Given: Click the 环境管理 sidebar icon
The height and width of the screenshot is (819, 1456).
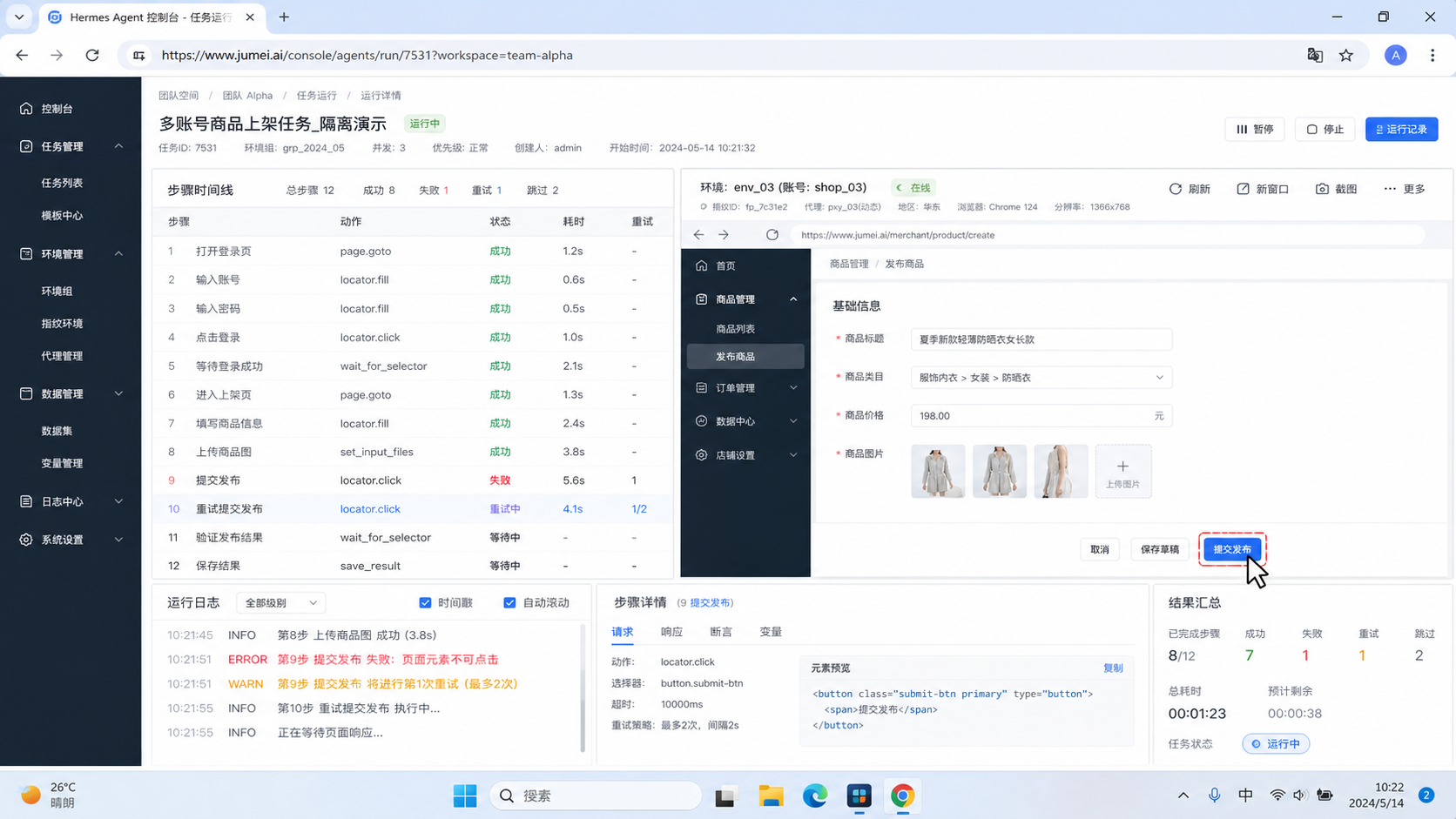Looking at the screenshot, I should coord(26,253).
